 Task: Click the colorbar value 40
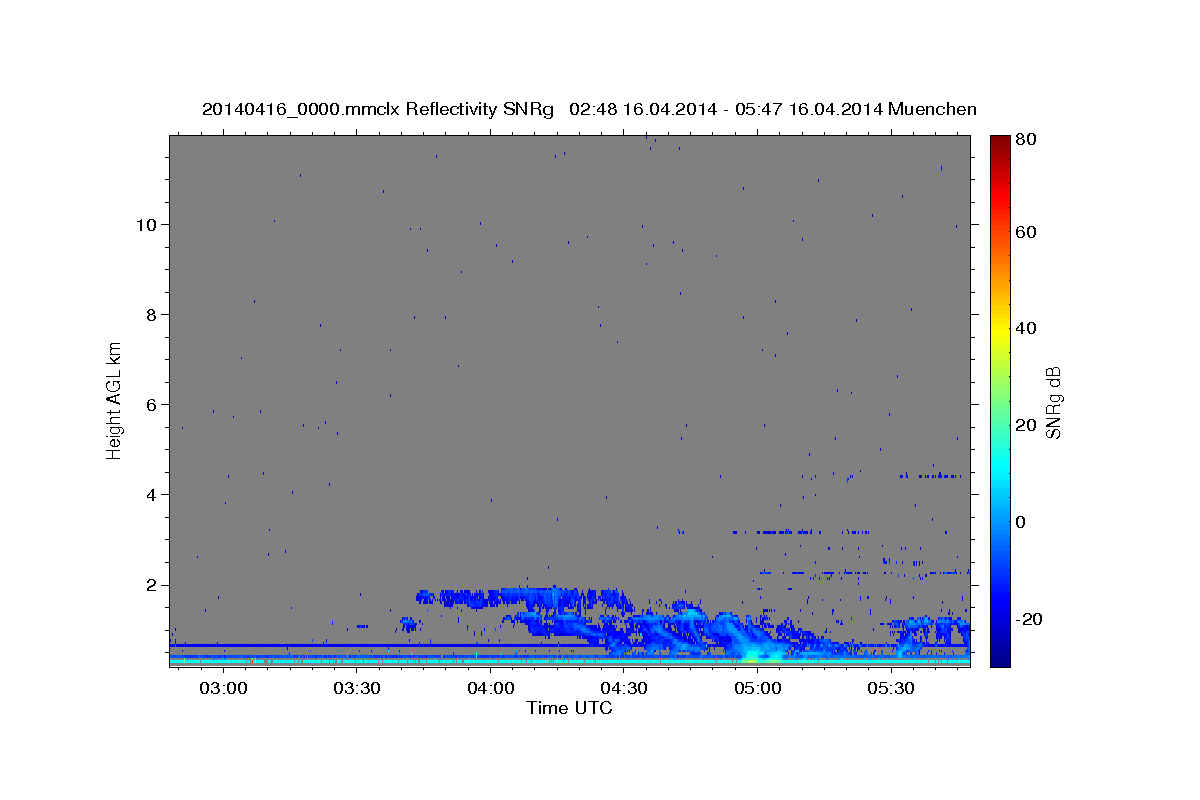1025,328
